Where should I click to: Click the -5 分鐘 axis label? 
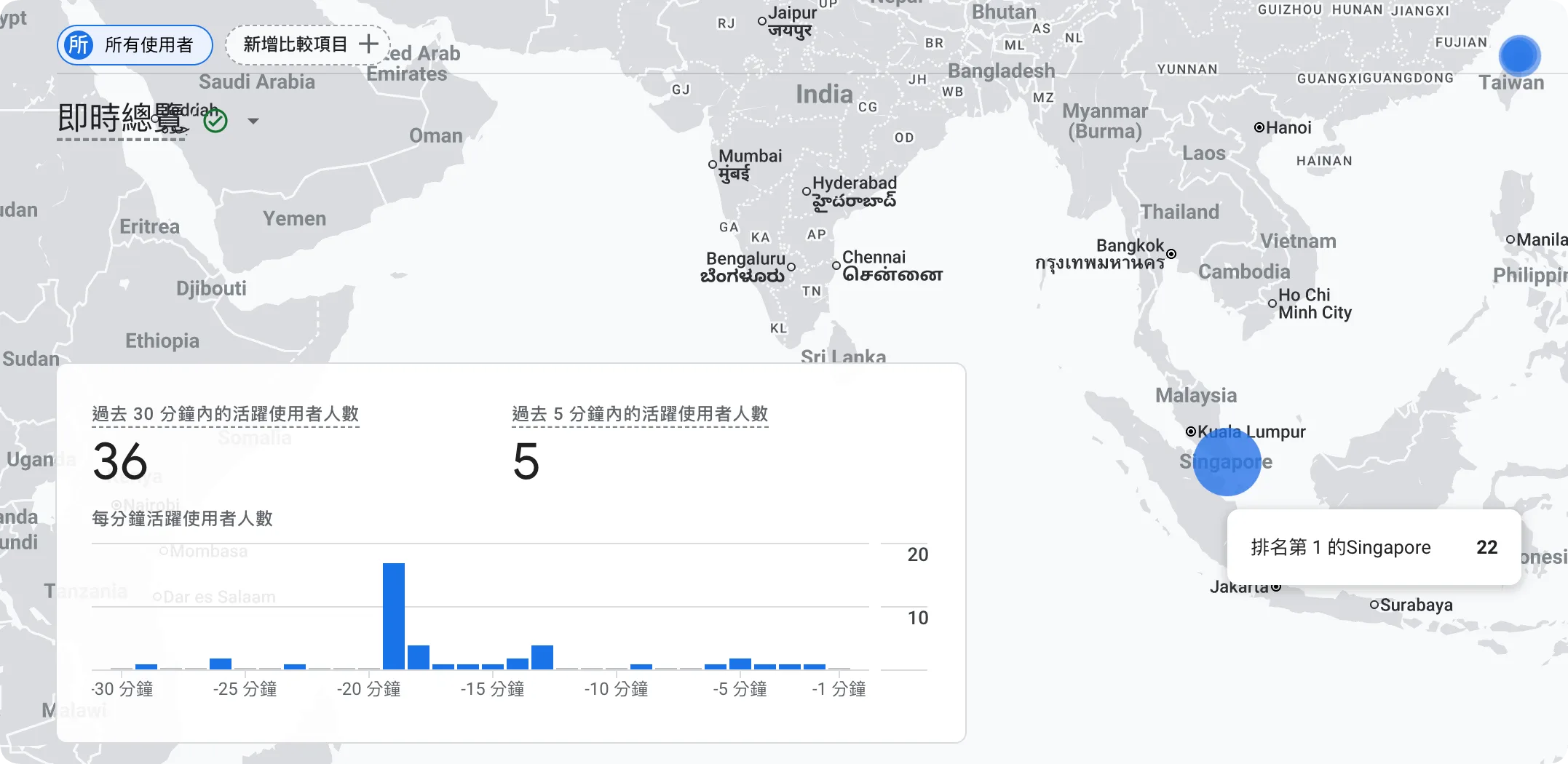click(x=740, y=689)
